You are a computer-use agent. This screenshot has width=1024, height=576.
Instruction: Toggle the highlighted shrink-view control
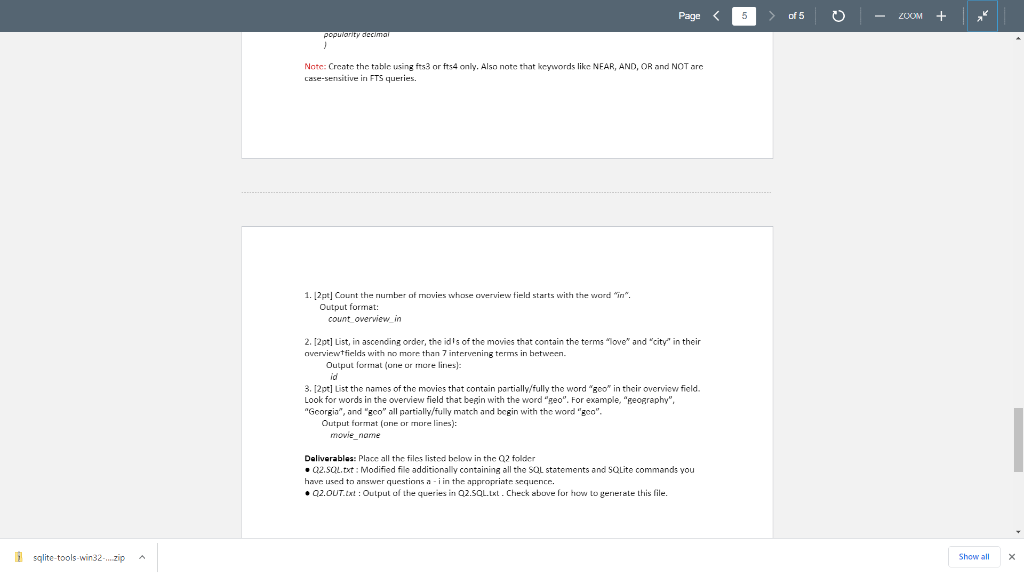982,15
